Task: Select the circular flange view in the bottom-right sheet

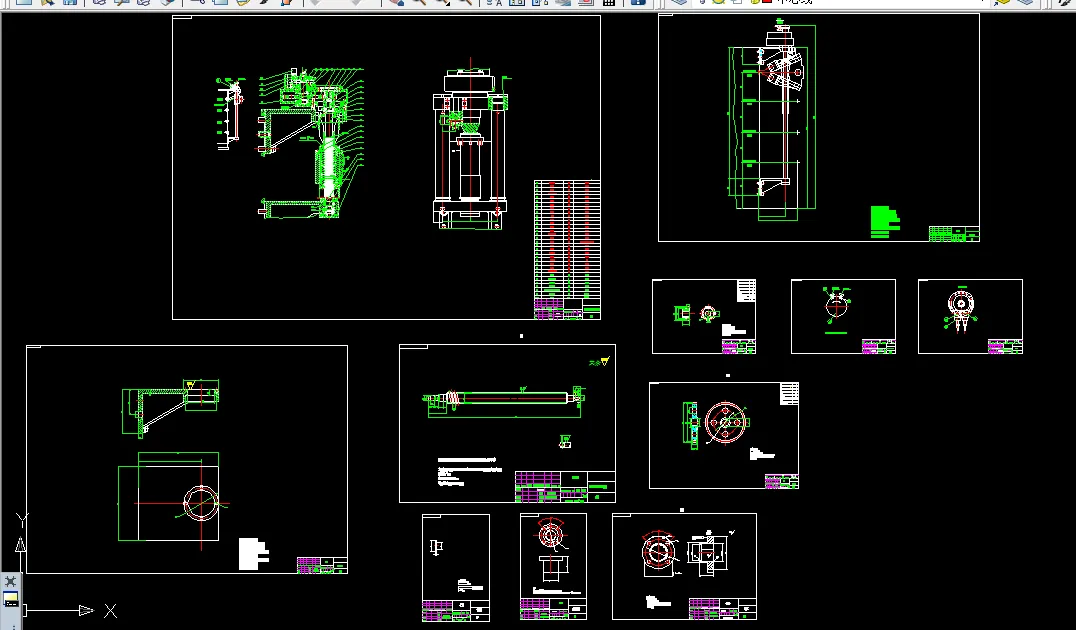Action: [659, 552]
